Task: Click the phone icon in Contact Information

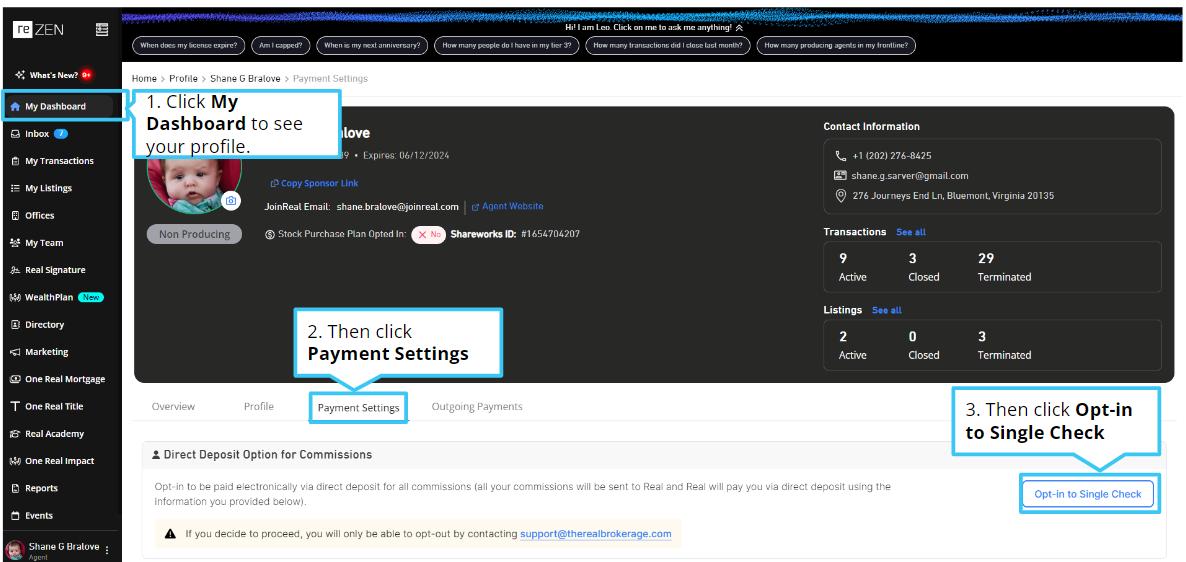Action: point(840,156)
